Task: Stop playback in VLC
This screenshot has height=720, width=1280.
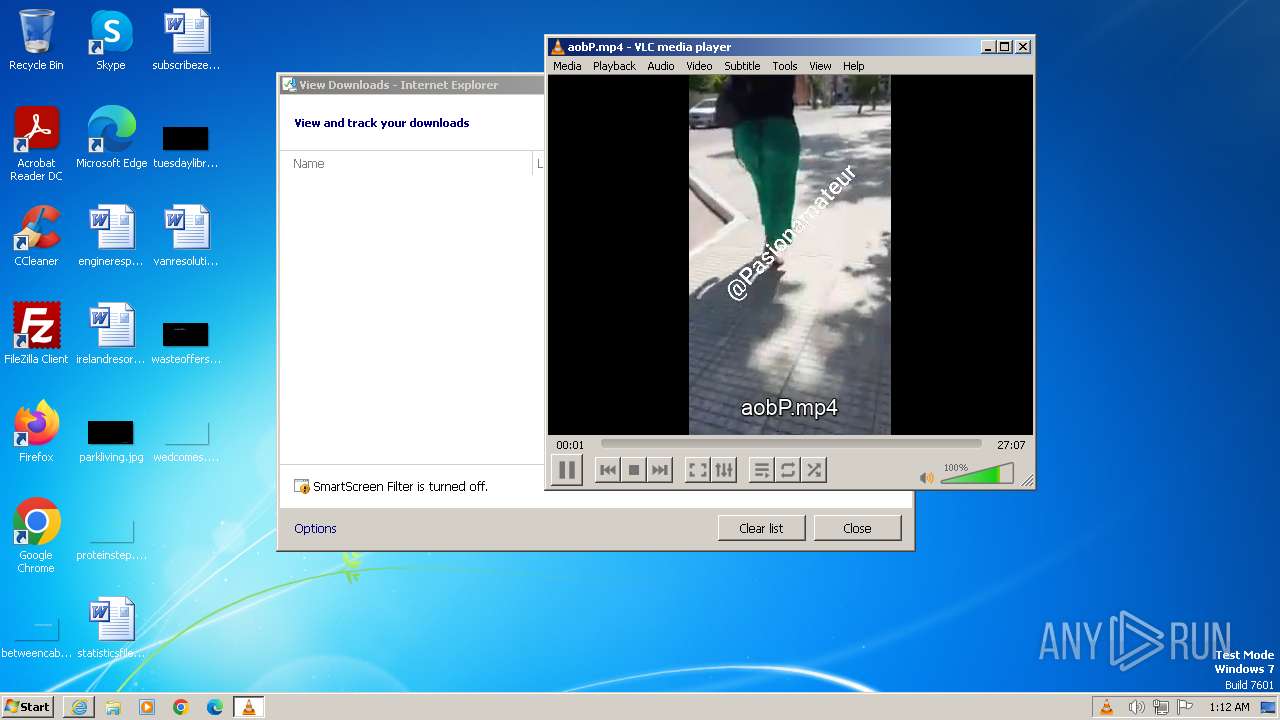Action: point(633,470)
